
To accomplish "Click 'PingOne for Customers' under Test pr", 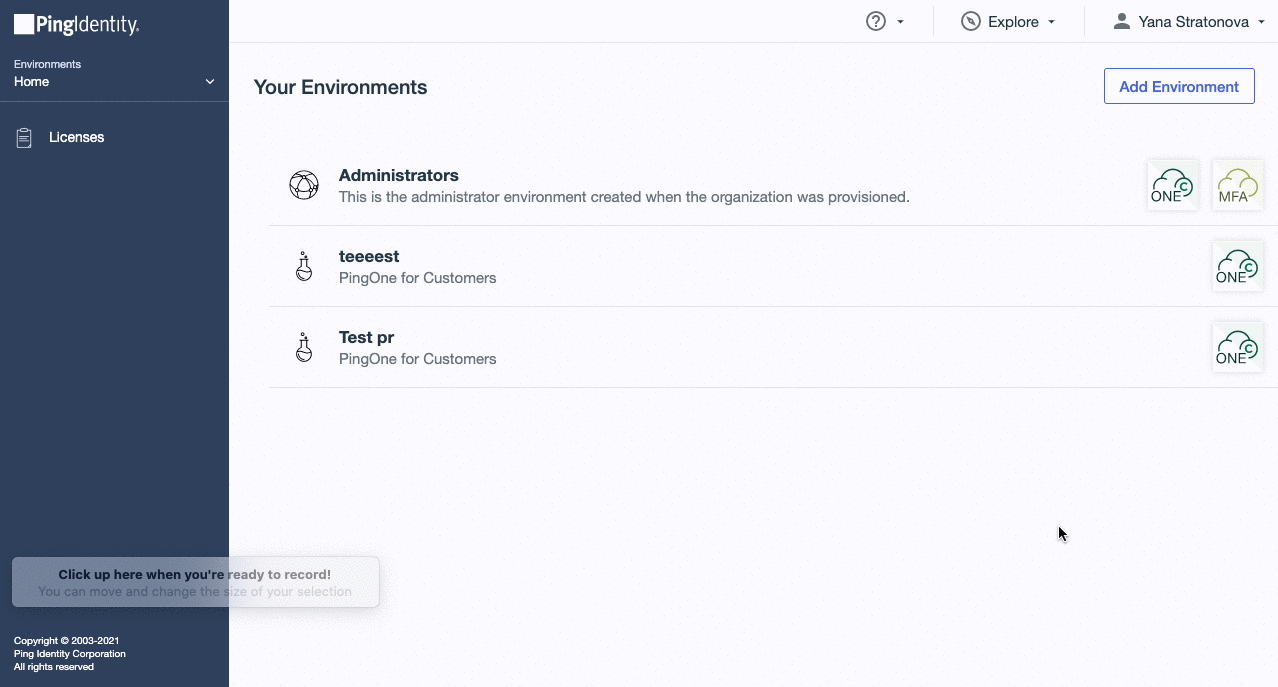I will (x=417, y=359).
